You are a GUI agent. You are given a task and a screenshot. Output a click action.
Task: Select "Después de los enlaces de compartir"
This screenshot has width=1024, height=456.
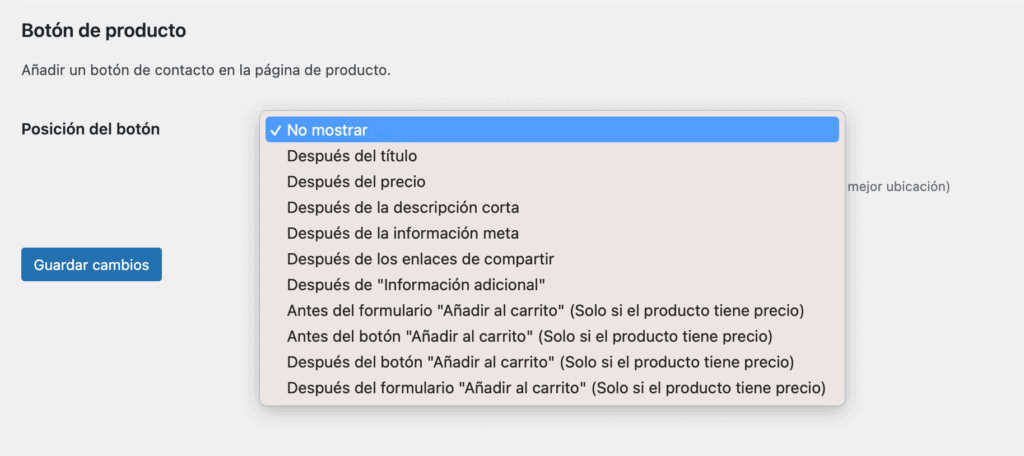click(420, 259)
